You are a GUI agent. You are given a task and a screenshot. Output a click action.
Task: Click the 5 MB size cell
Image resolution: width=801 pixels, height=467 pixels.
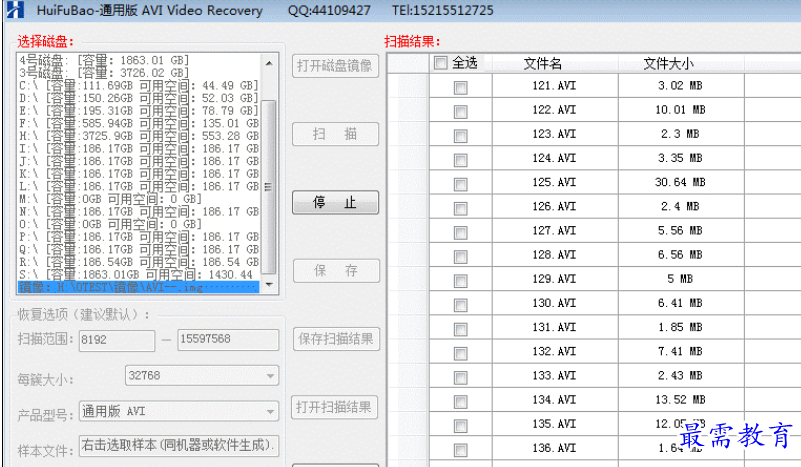click(680, 279)
